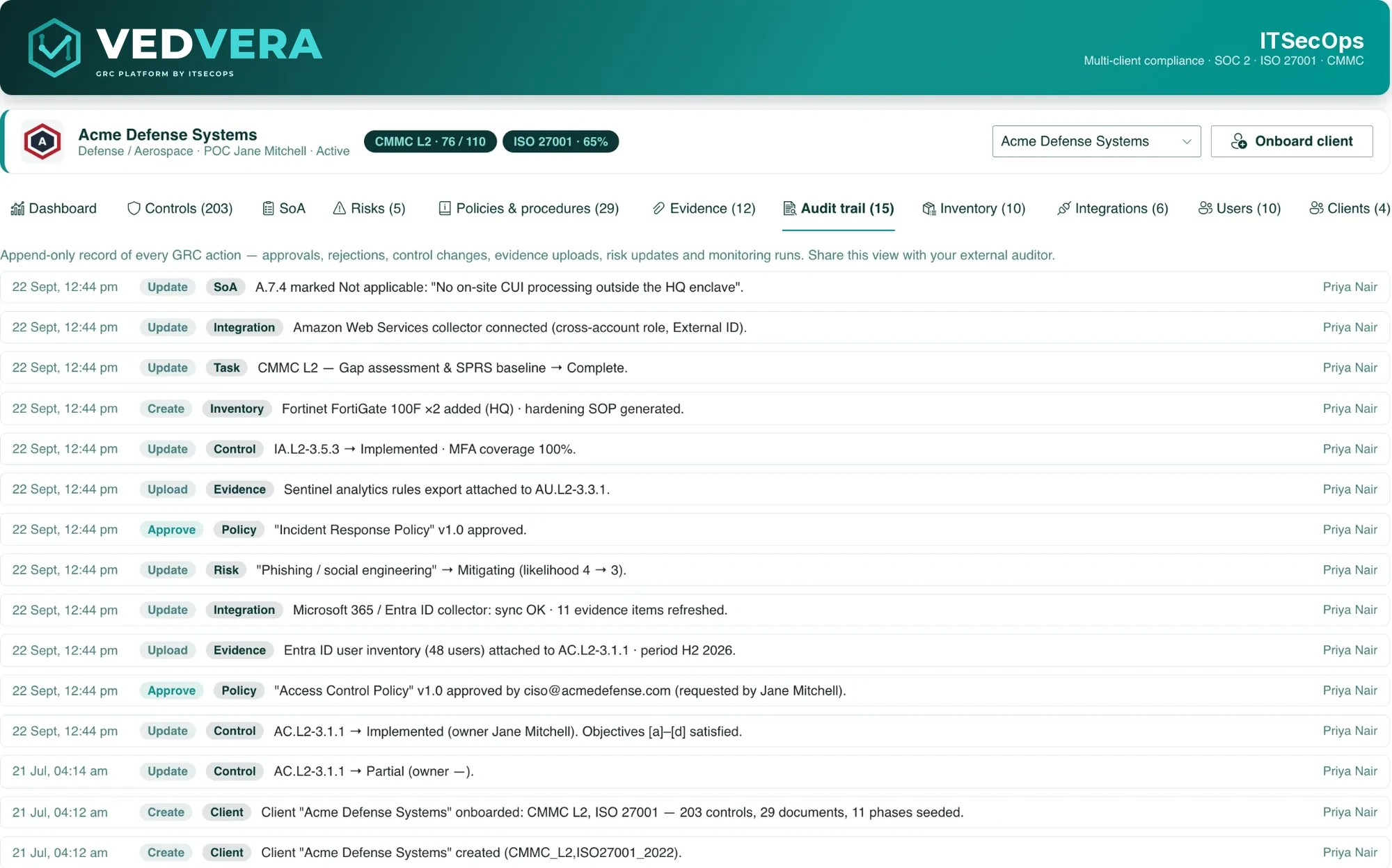Click the Inventory tag in Fortinet row

[237, 409]
